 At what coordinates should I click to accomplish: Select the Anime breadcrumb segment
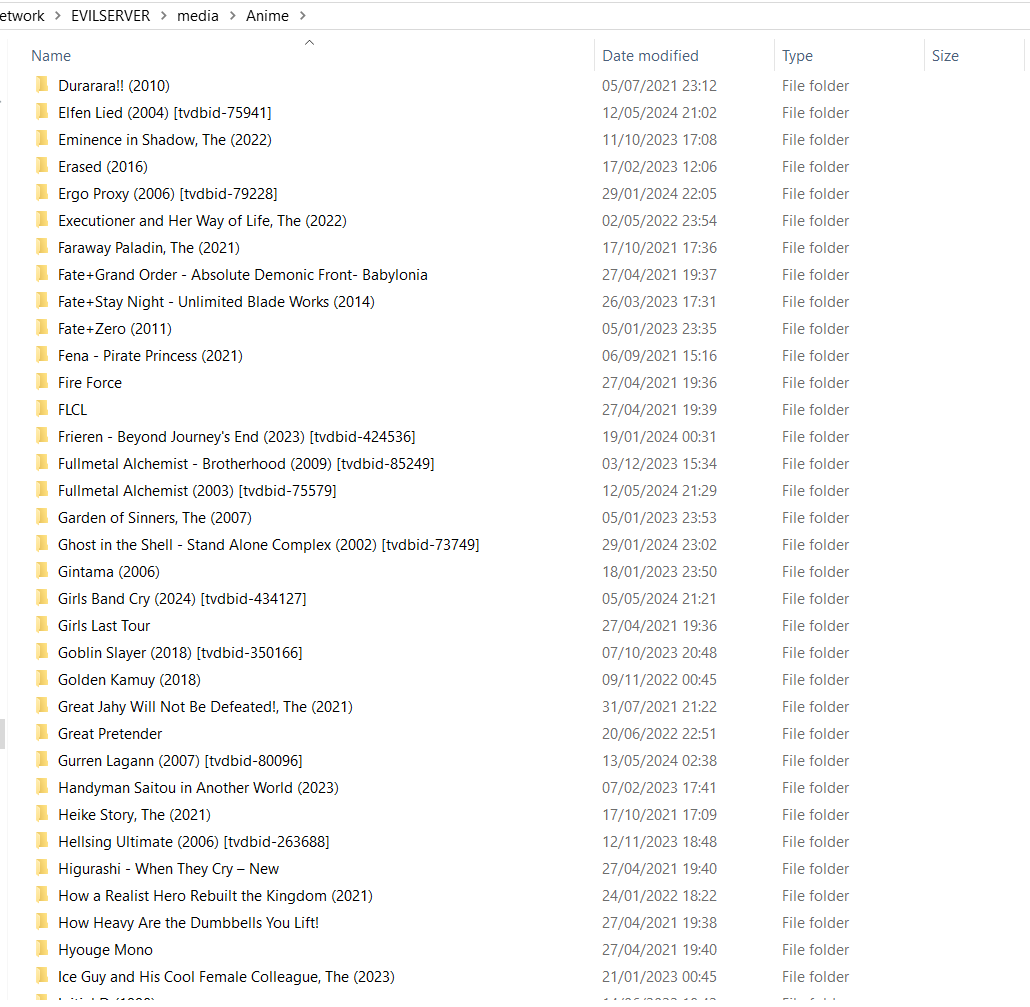[x=267, y=16]
